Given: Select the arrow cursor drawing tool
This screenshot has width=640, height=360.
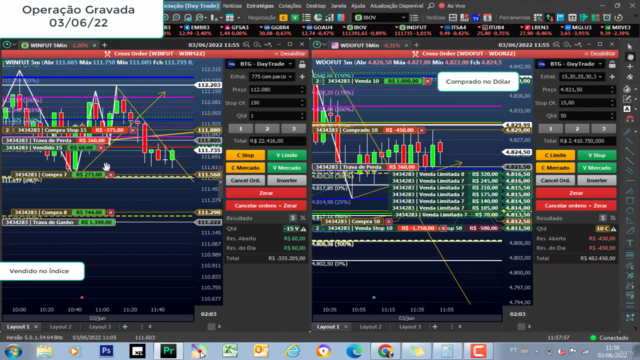Looking at the screenshot, I should [x=630, y=47].
